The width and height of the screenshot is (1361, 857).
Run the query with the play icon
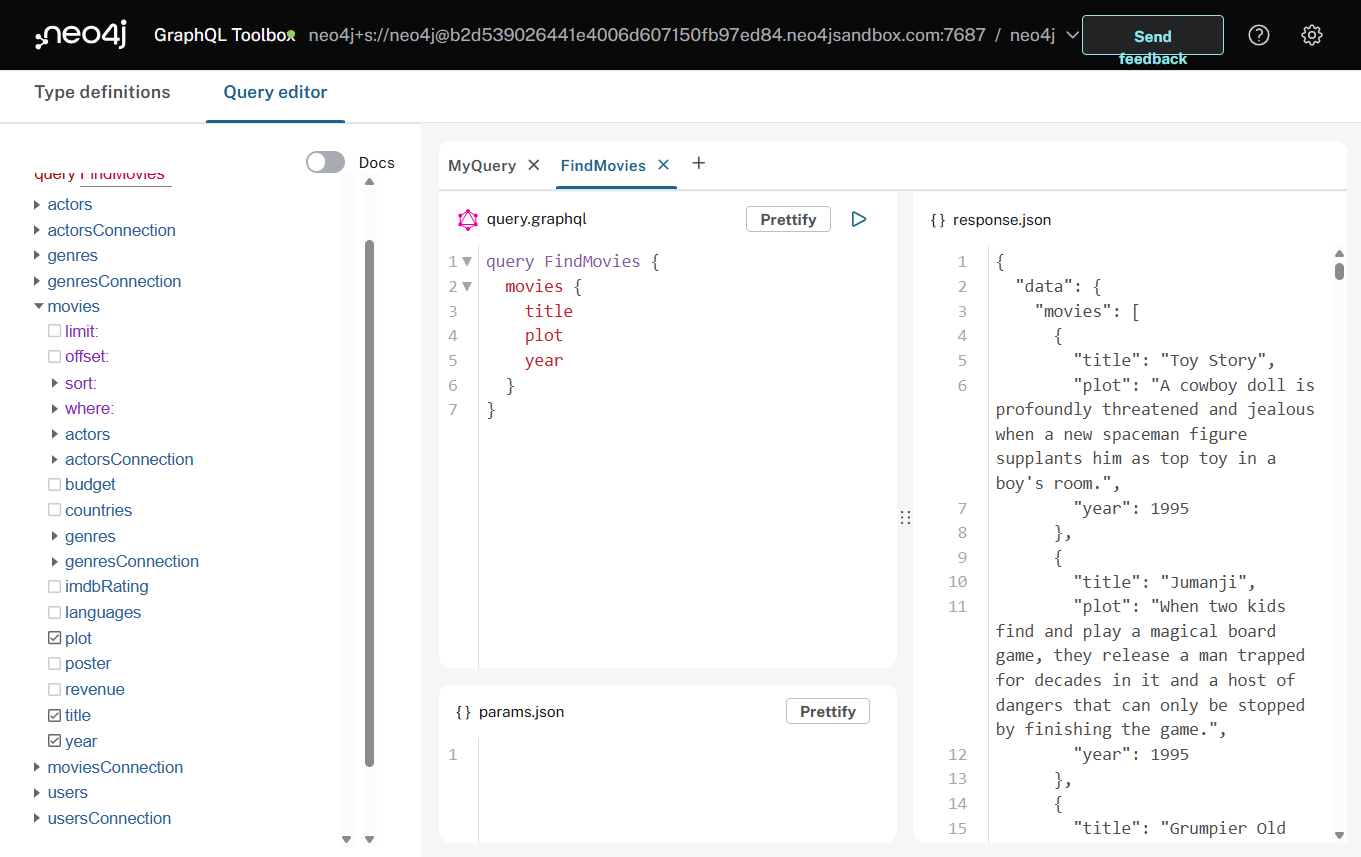coord(859,219)
